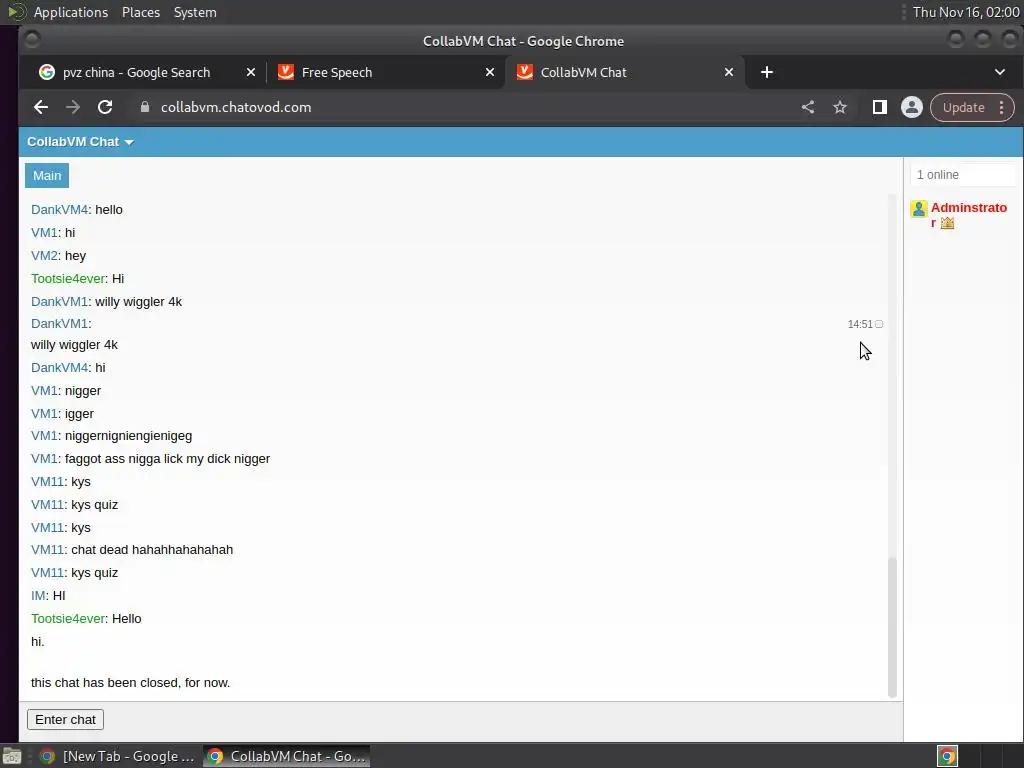Click the padlock site info icon
This screenshot has width=1024, height=768.
coord(145,107)
